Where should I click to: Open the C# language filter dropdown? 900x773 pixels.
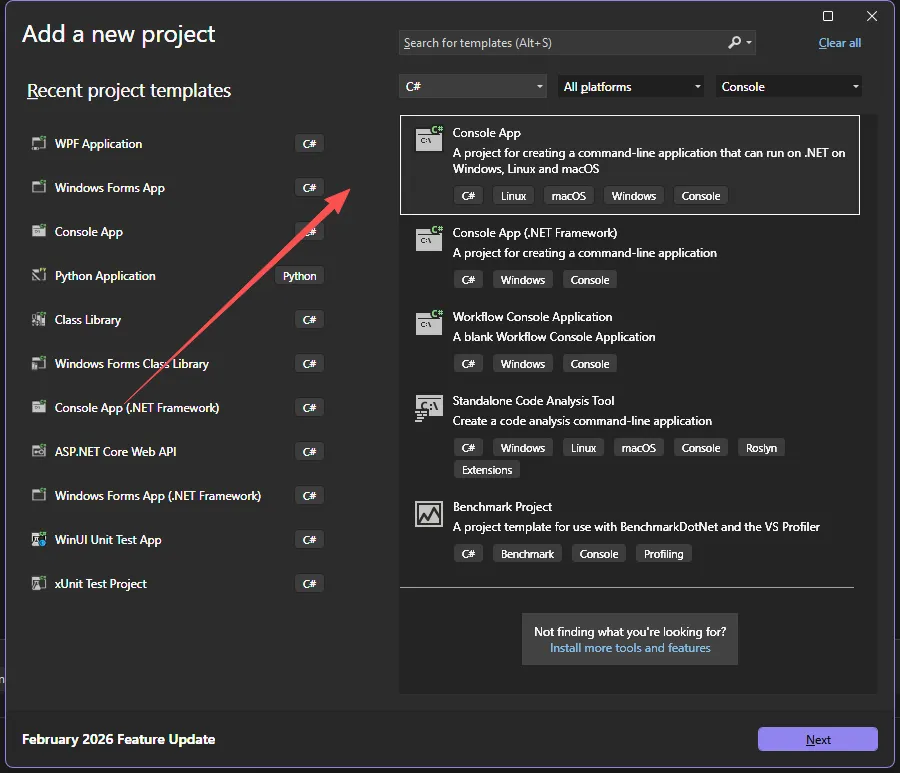point(473,87)
